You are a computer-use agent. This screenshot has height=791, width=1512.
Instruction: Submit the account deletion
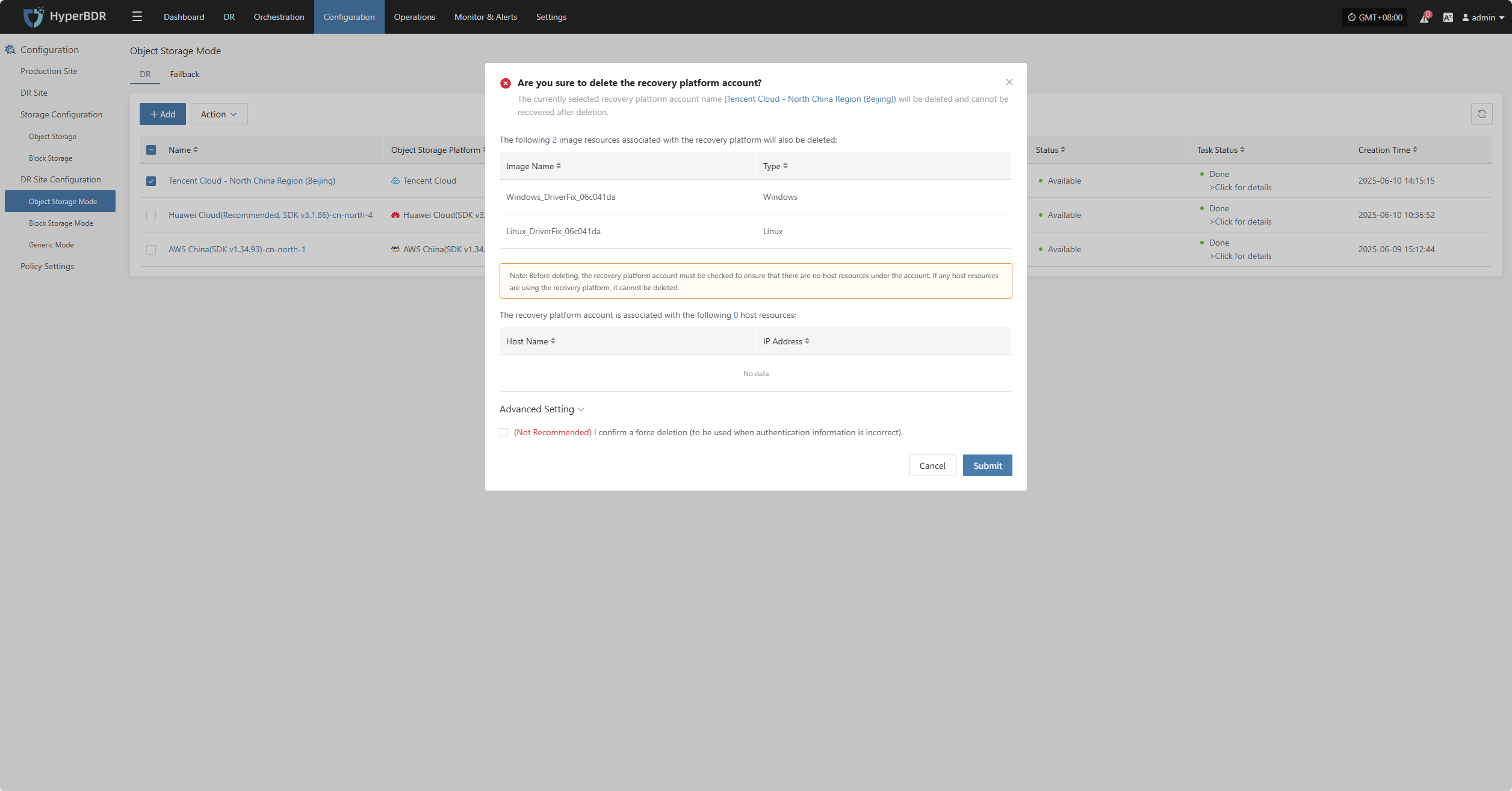(988, 465)
